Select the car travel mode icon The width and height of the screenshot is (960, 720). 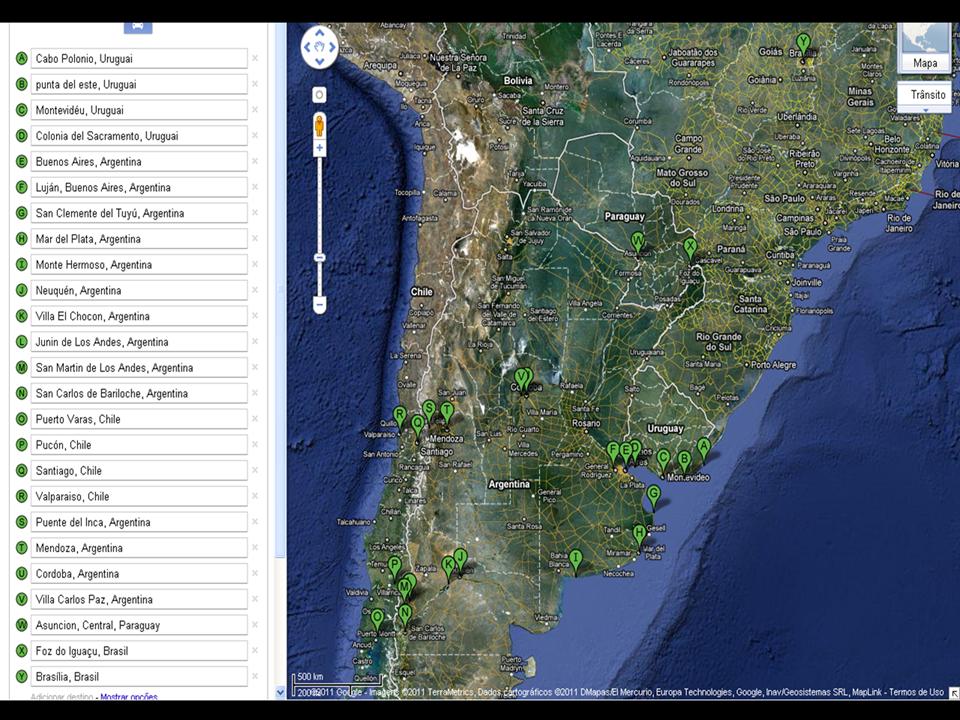138,26
